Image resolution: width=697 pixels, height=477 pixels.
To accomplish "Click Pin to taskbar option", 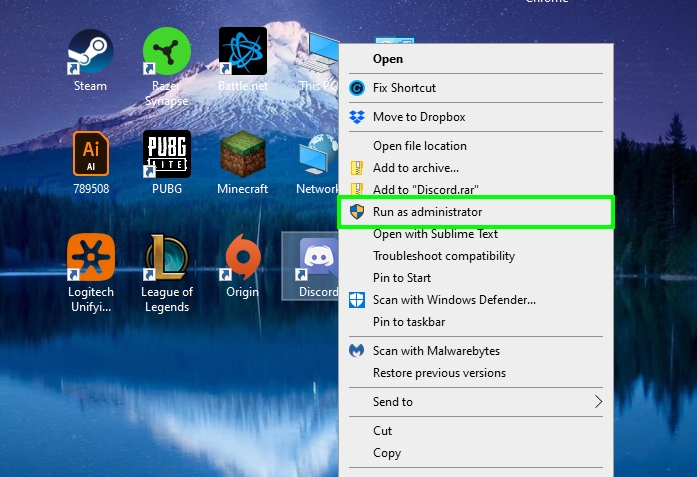I will click(x=409, y=322).
